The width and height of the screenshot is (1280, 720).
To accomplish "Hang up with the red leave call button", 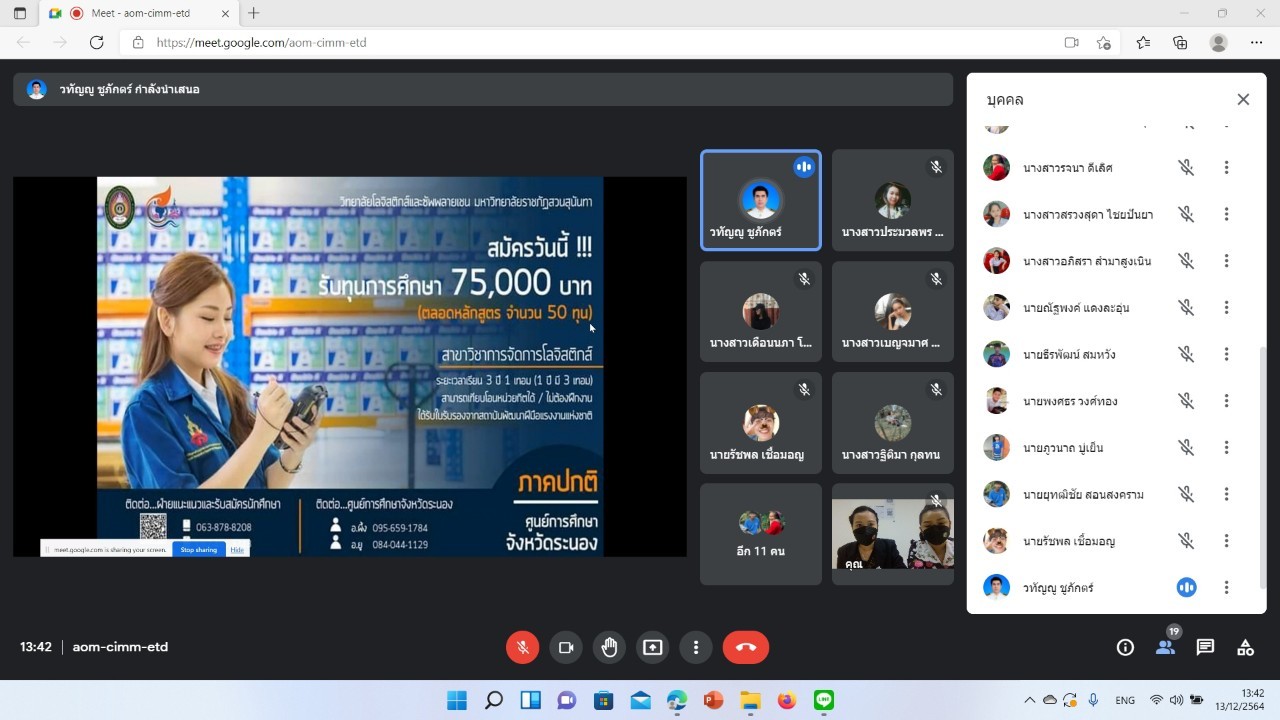I will pyautogui.click(x=746, y=647).
